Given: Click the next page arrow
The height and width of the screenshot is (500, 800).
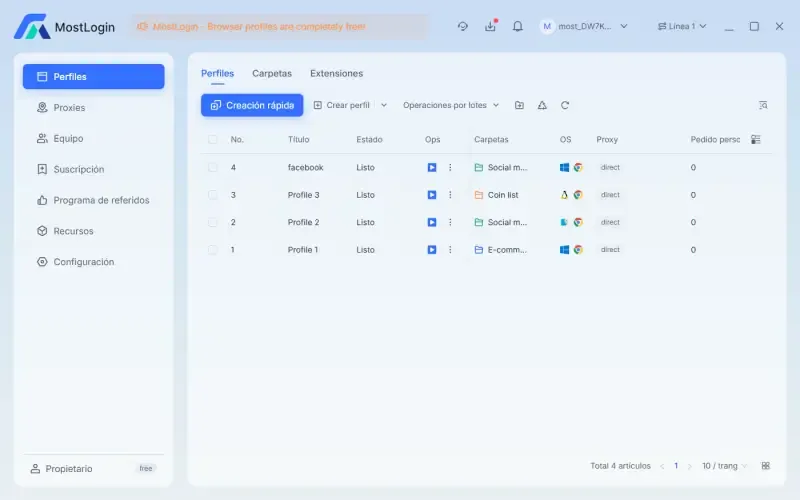Looking at the screenshot, I should tap(689, 466).
